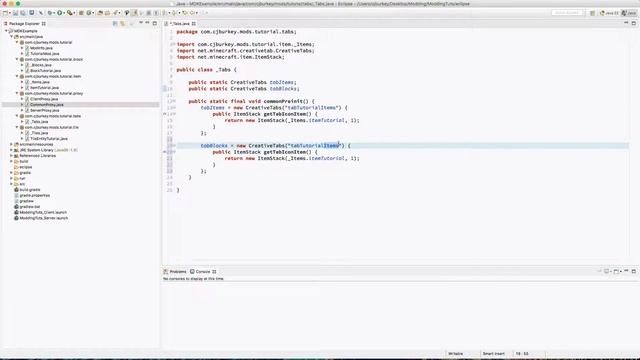Expand the JRE System Library node
Image resolution: width=640 pixels, height=360 pixels.
point(11,150)
